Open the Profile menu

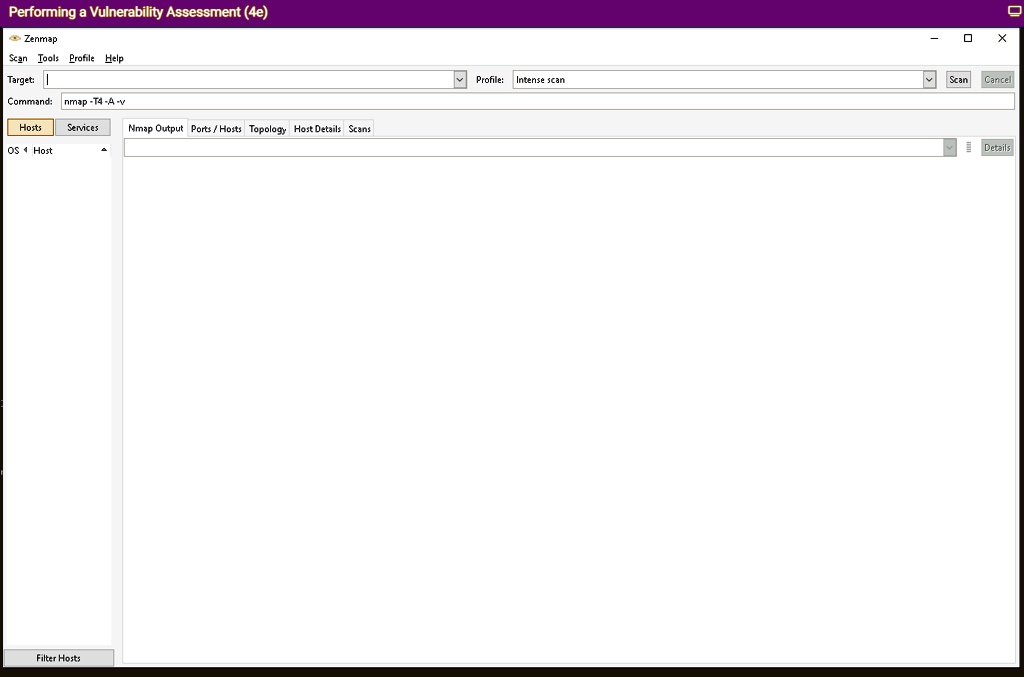click(81, 58)
